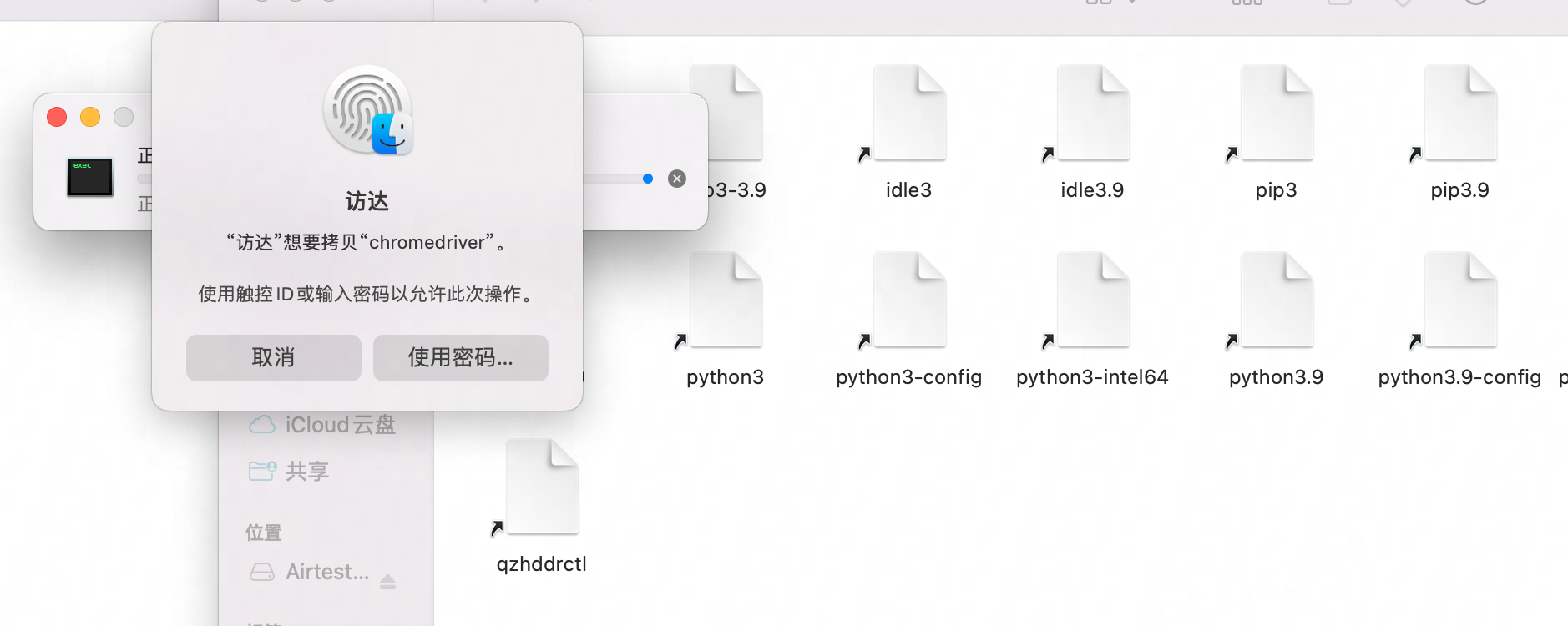Select the python3.9-config file
This screenshot has width=1568, height=626.
(1459, 301)
